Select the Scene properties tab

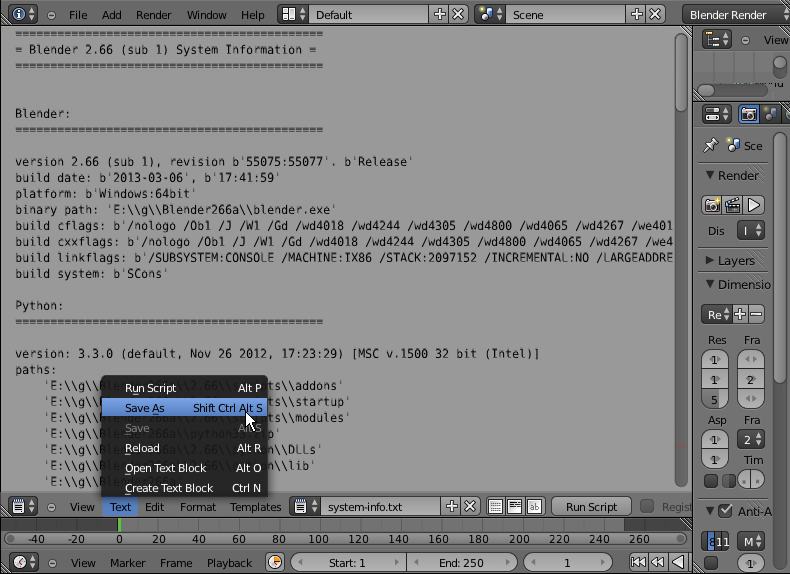click(770, 114)
